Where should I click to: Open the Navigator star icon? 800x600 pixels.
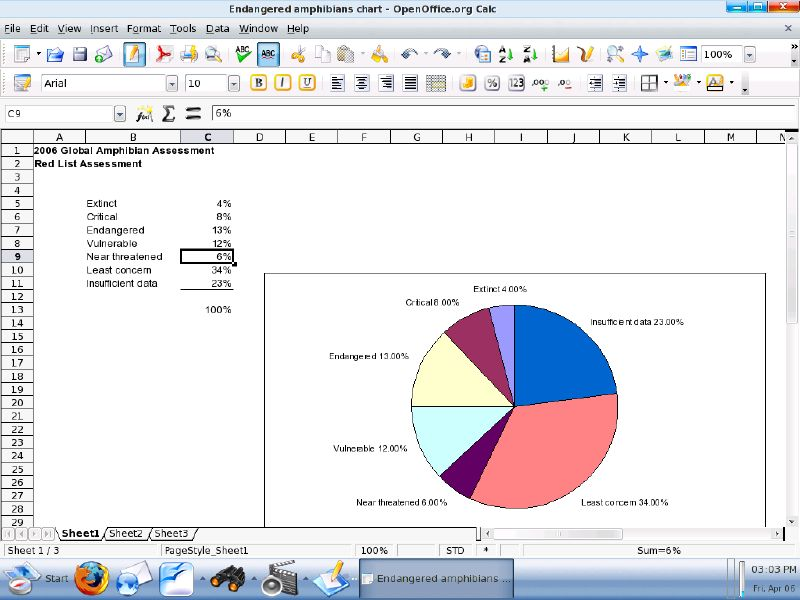click(639, 54)
